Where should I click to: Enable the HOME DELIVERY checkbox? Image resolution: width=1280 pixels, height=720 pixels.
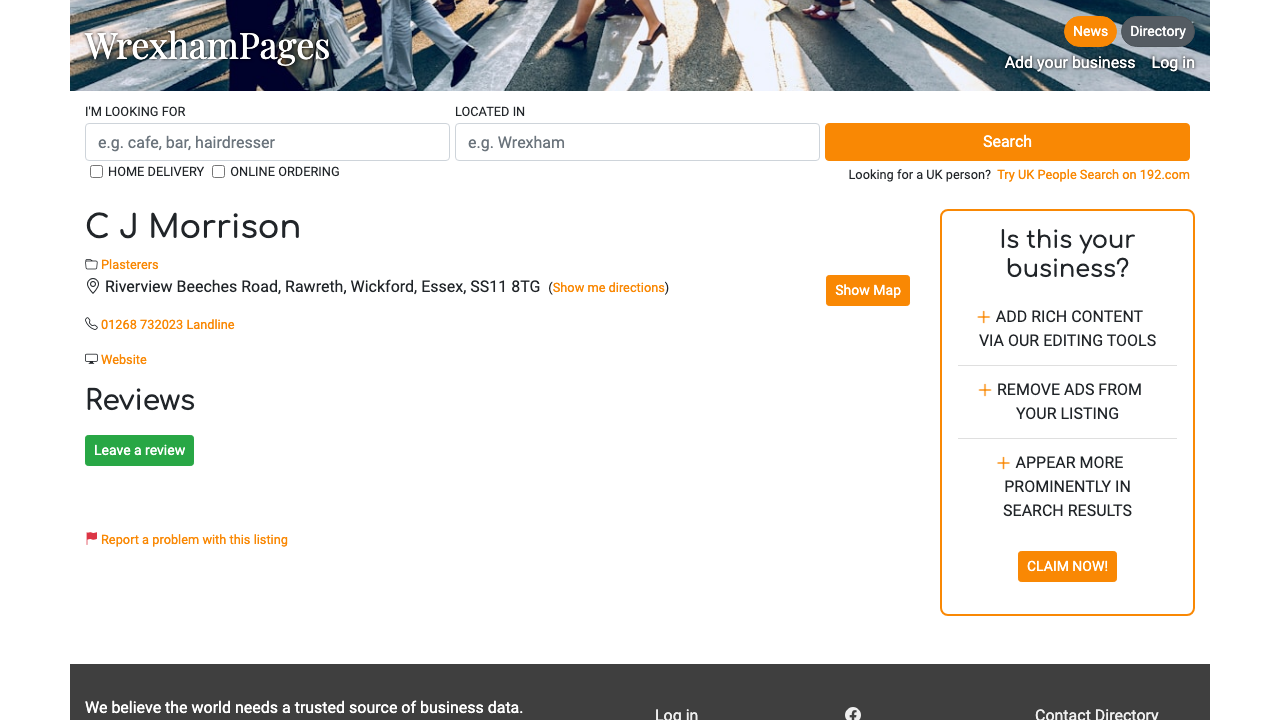click(96, 171)
